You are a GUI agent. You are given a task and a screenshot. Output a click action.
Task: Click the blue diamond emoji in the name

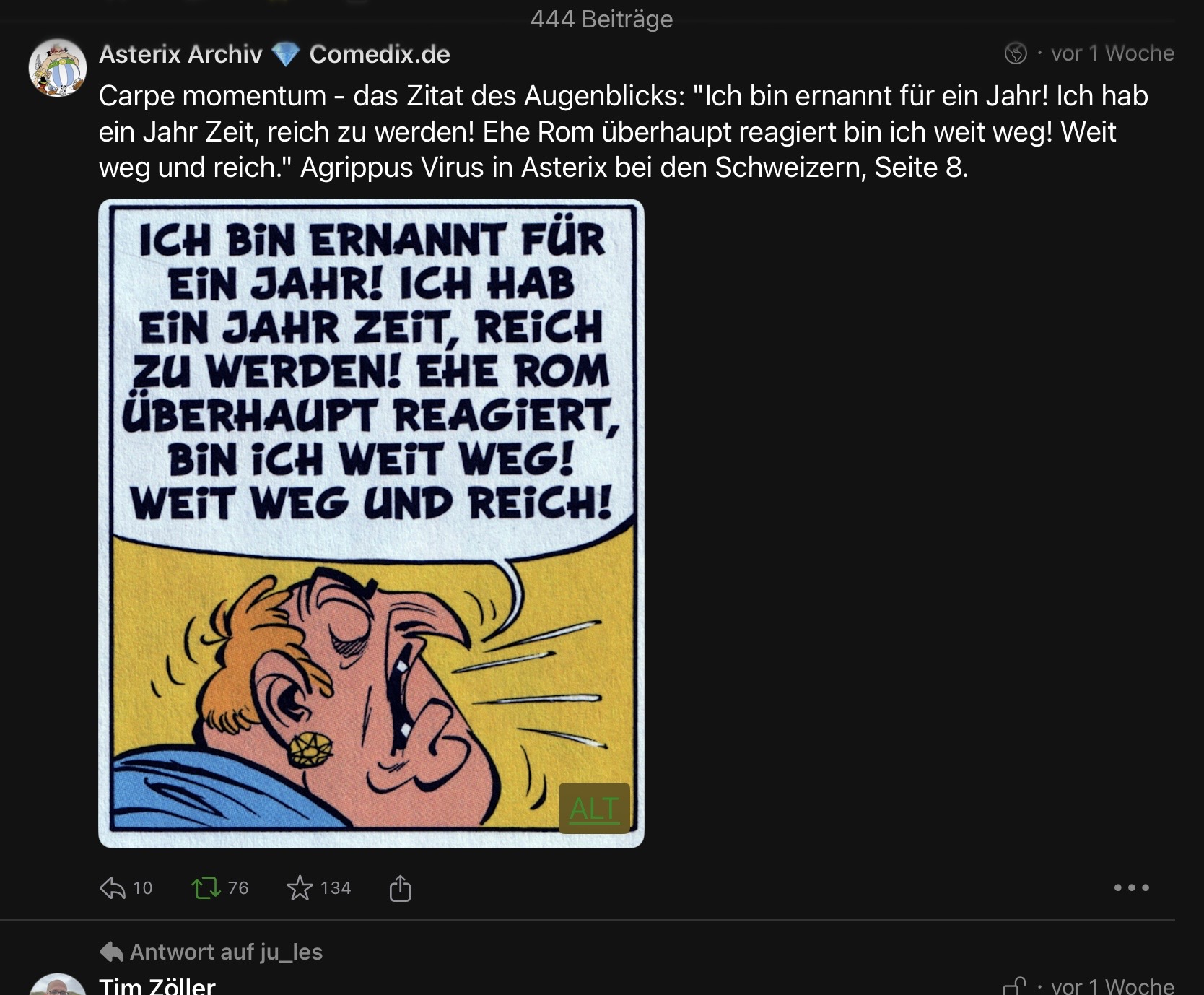[x=286, y=54]
